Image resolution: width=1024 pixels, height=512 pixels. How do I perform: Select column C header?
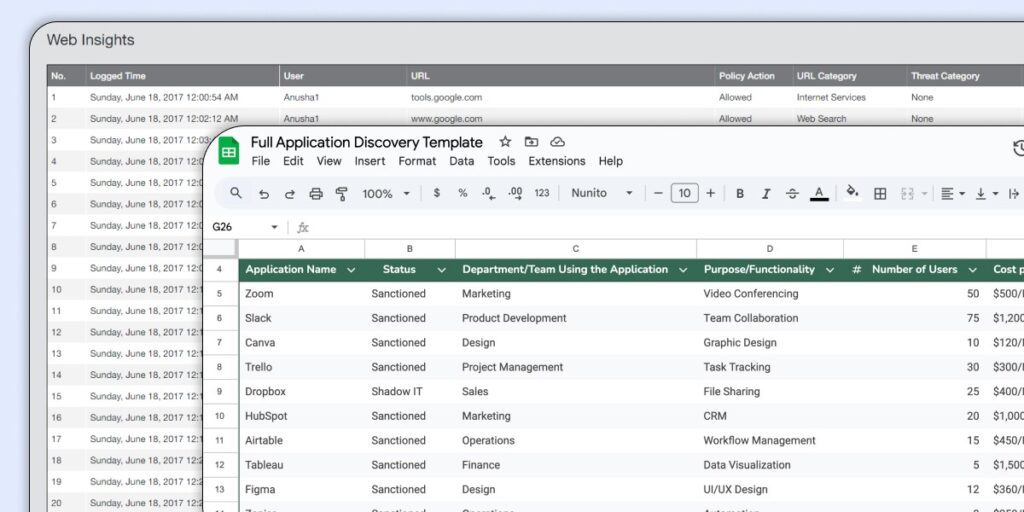pos(576,249)
